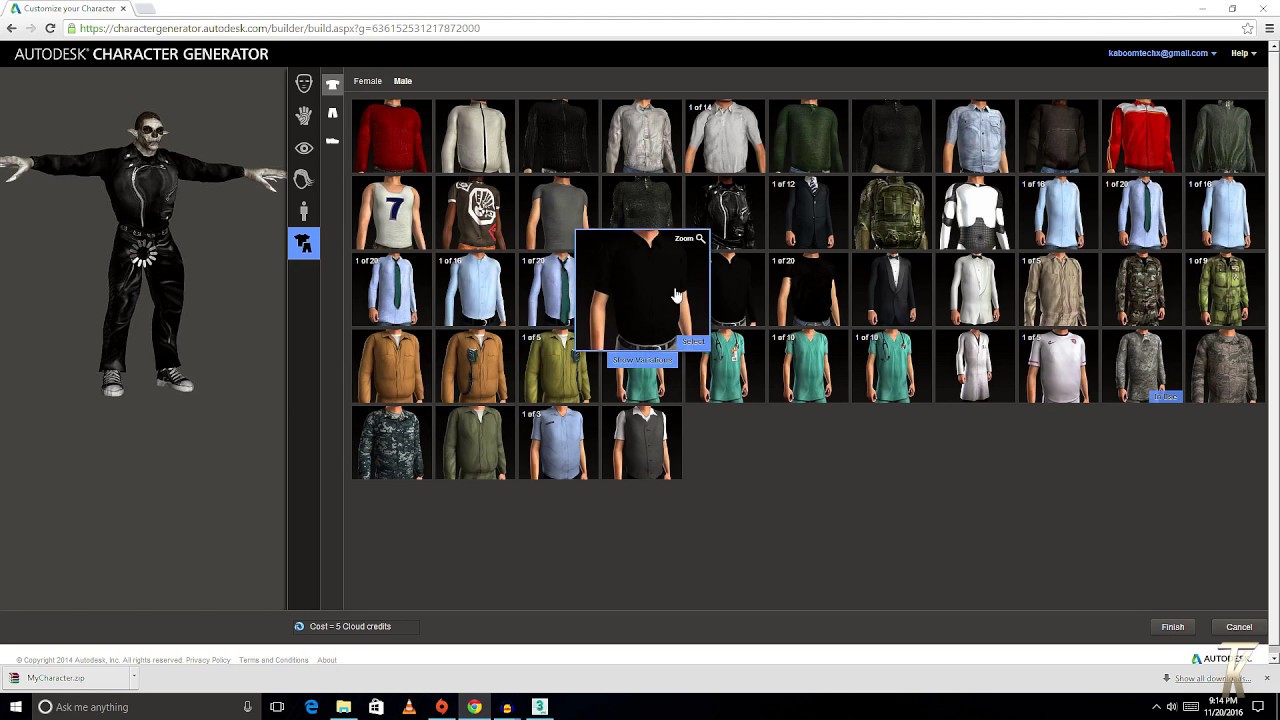Bookmark this page with the star icon
Viewport: 1280px width, 720px height.
coord(1248,28)
